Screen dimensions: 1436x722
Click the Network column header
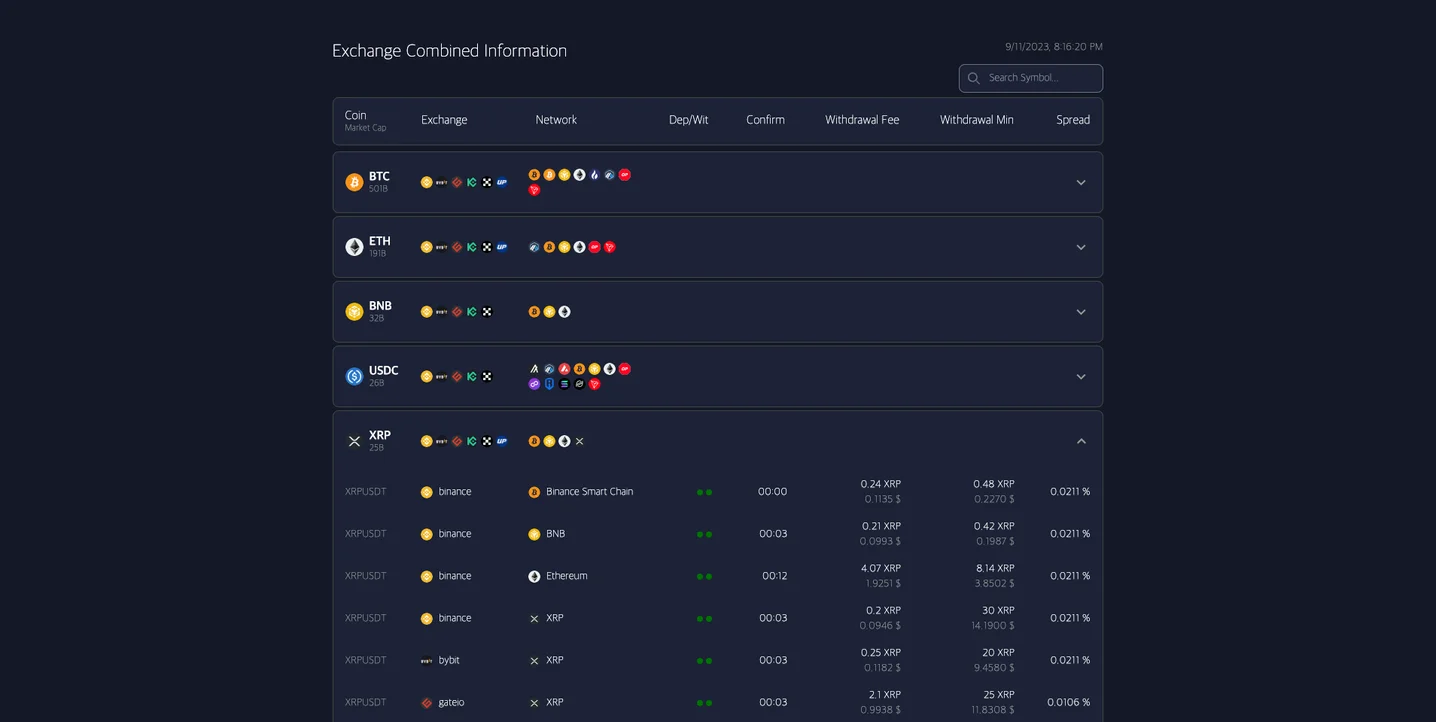556,120
